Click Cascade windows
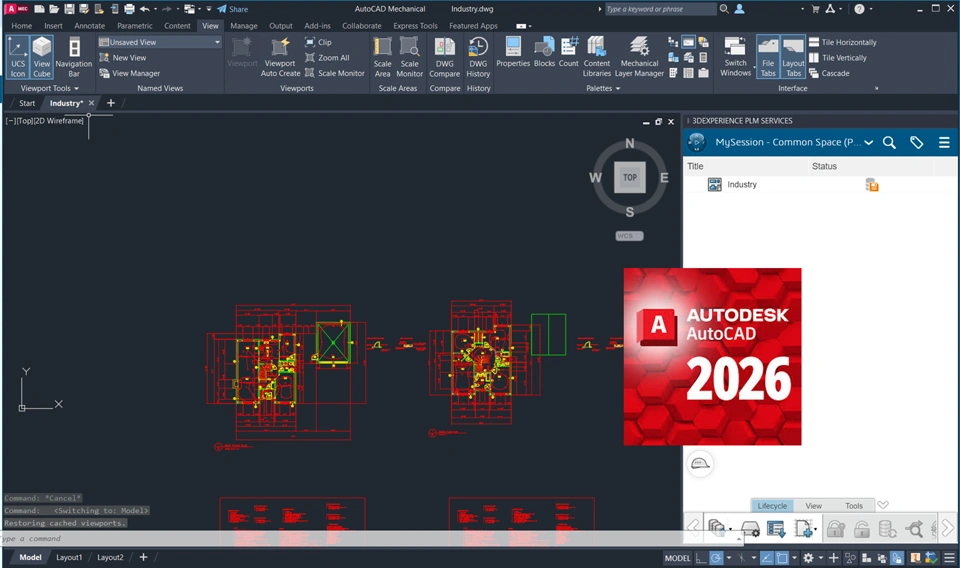This screenshot has width=960, height=568. [x=829, y=73]
